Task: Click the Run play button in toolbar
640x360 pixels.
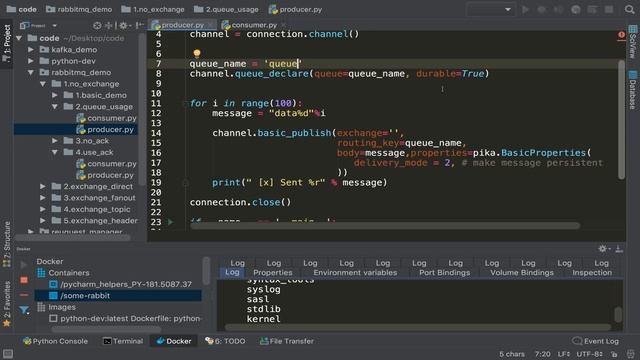Action: [x=525, y=9]
